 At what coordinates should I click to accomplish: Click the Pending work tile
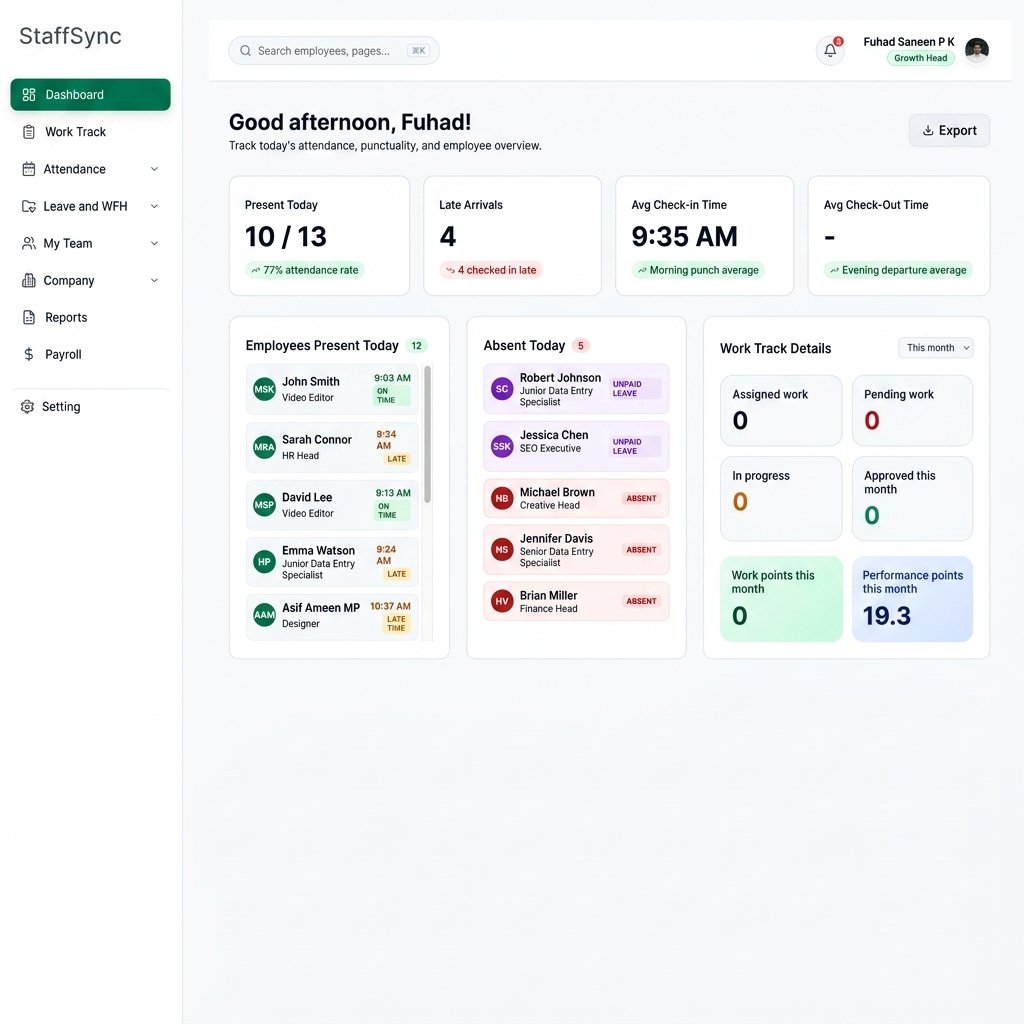pyautogui.click(x=912, y=411)
